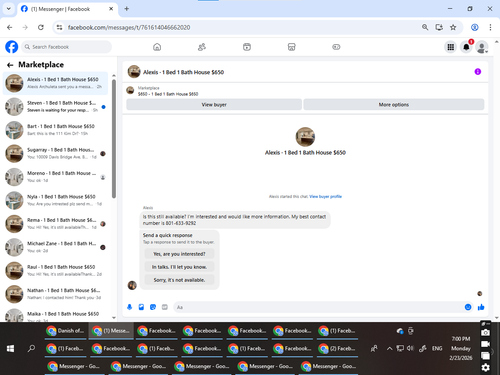The width and height of the screenshot is (500, 375).
Task: Open a new browser tab
Action: tap(127, 9)
